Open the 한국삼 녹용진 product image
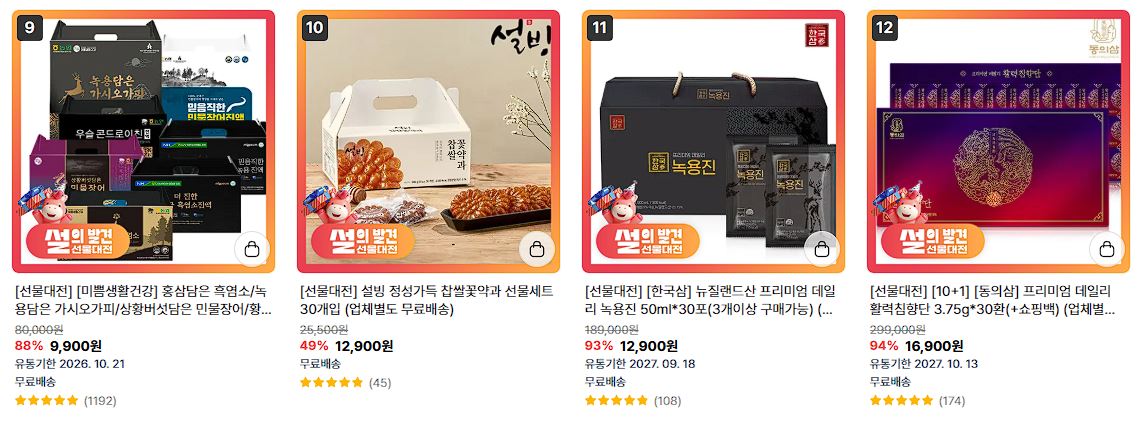This screenshot has width=1143, height=422. (714, 141)
